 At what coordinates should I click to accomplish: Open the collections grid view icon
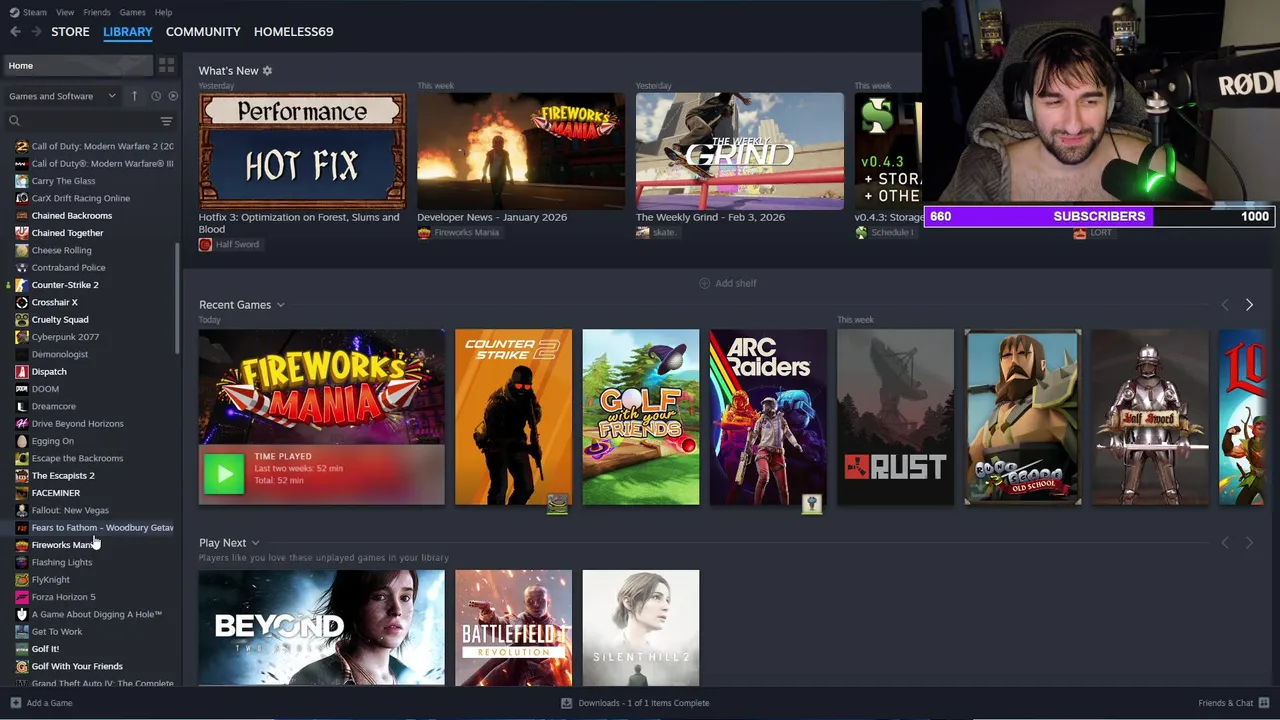point(166,65)
